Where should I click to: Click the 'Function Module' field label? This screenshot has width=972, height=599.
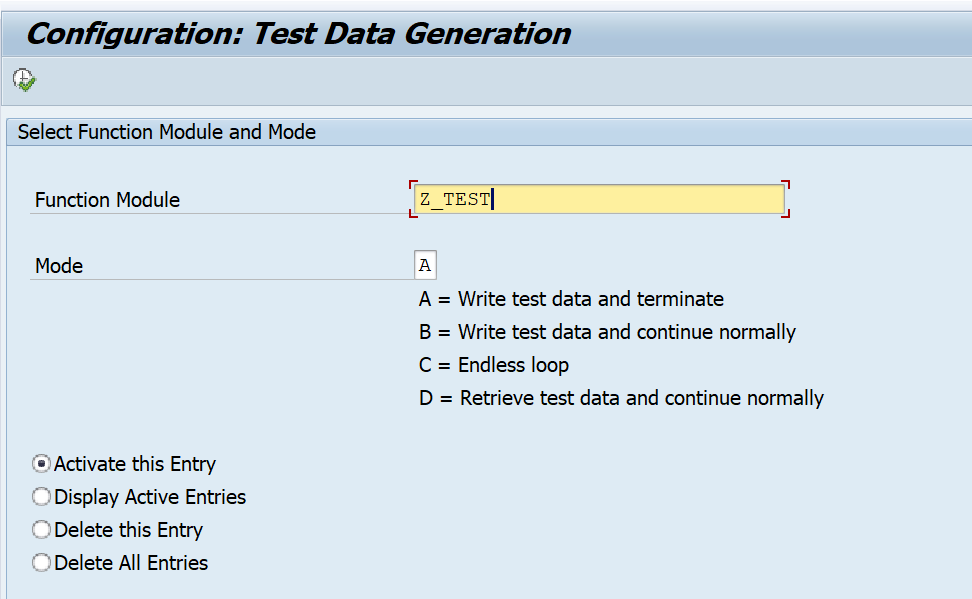click(107, 200)
